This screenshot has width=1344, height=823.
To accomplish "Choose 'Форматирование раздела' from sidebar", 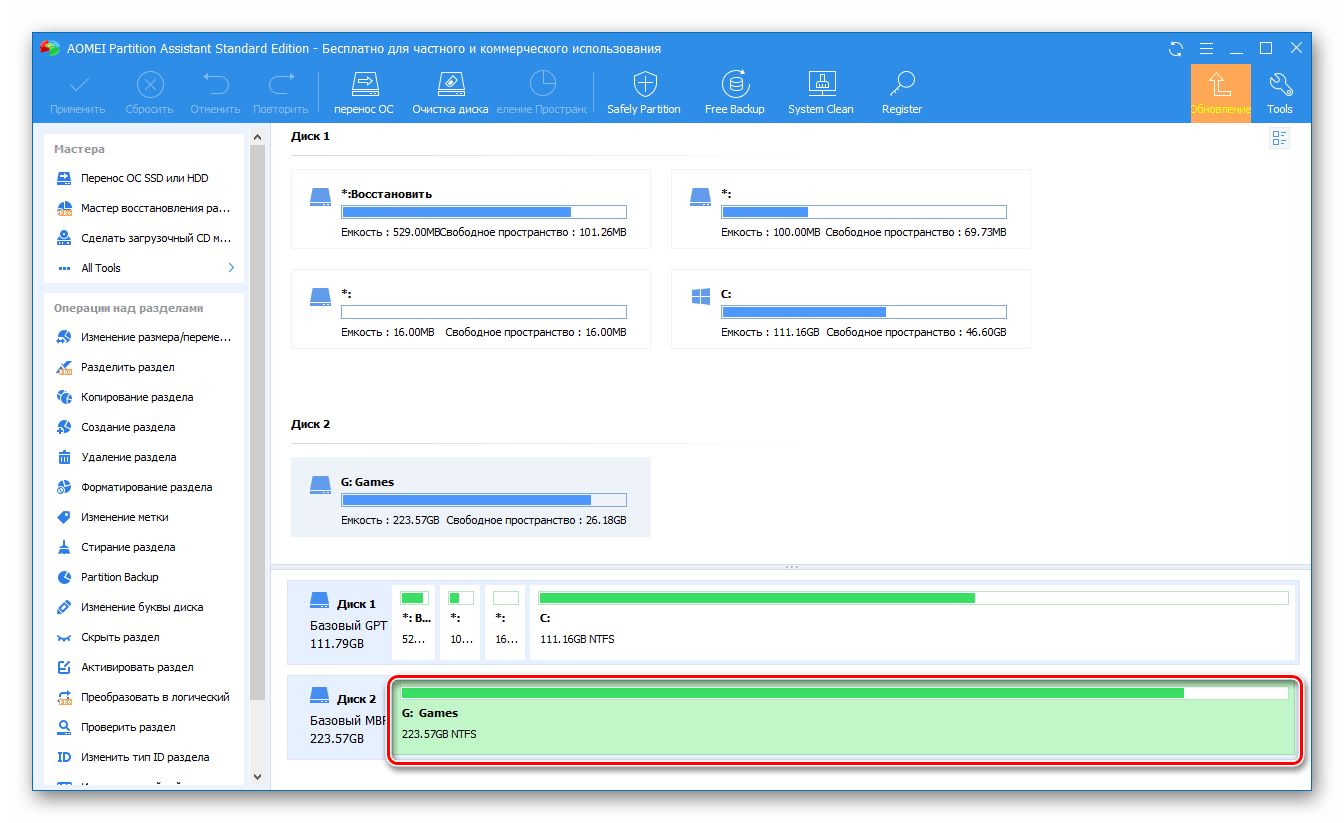I will point(146,487).
